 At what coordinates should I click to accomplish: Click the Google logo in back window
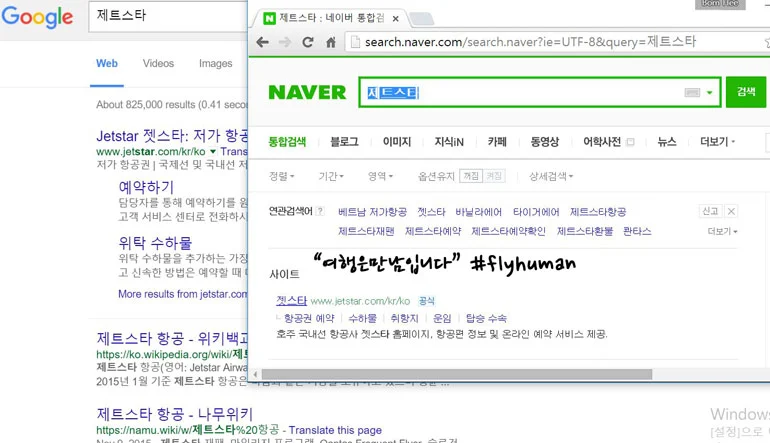(37, 17)
